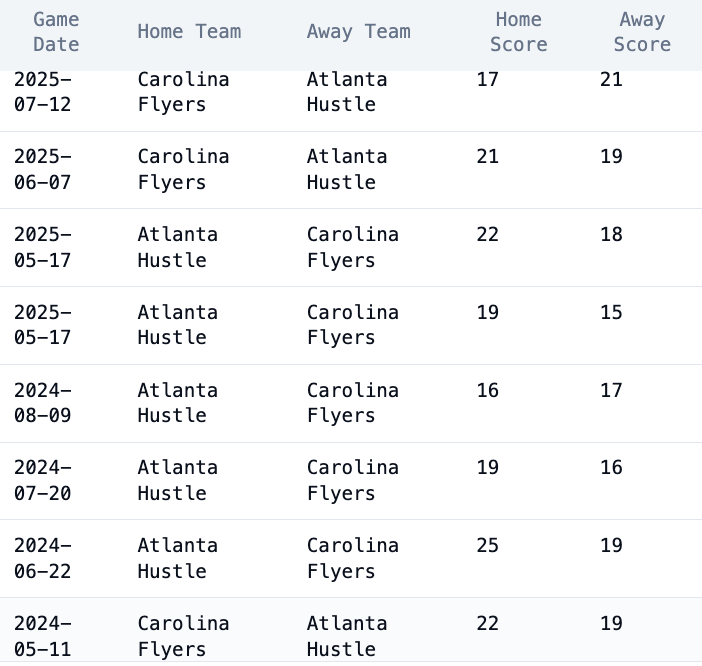Click away score 21 in the 2025-07-12 row
Viewport: 702px width, 666px height.
point(611,80)
